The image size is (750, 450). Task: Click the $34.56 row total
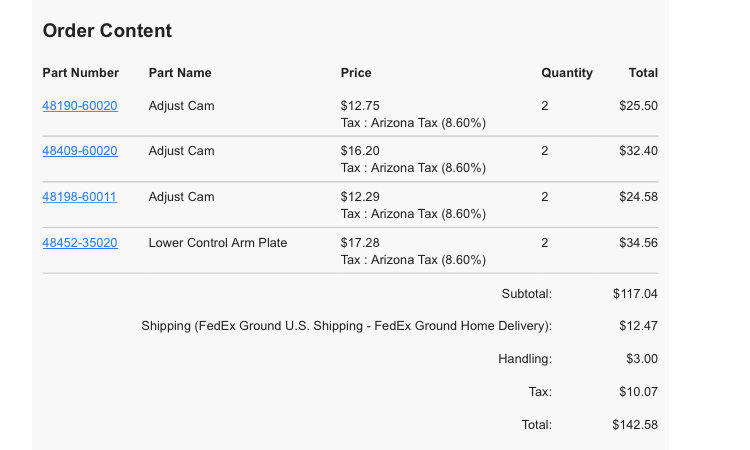pyautogui.click(x=639, y=242)
